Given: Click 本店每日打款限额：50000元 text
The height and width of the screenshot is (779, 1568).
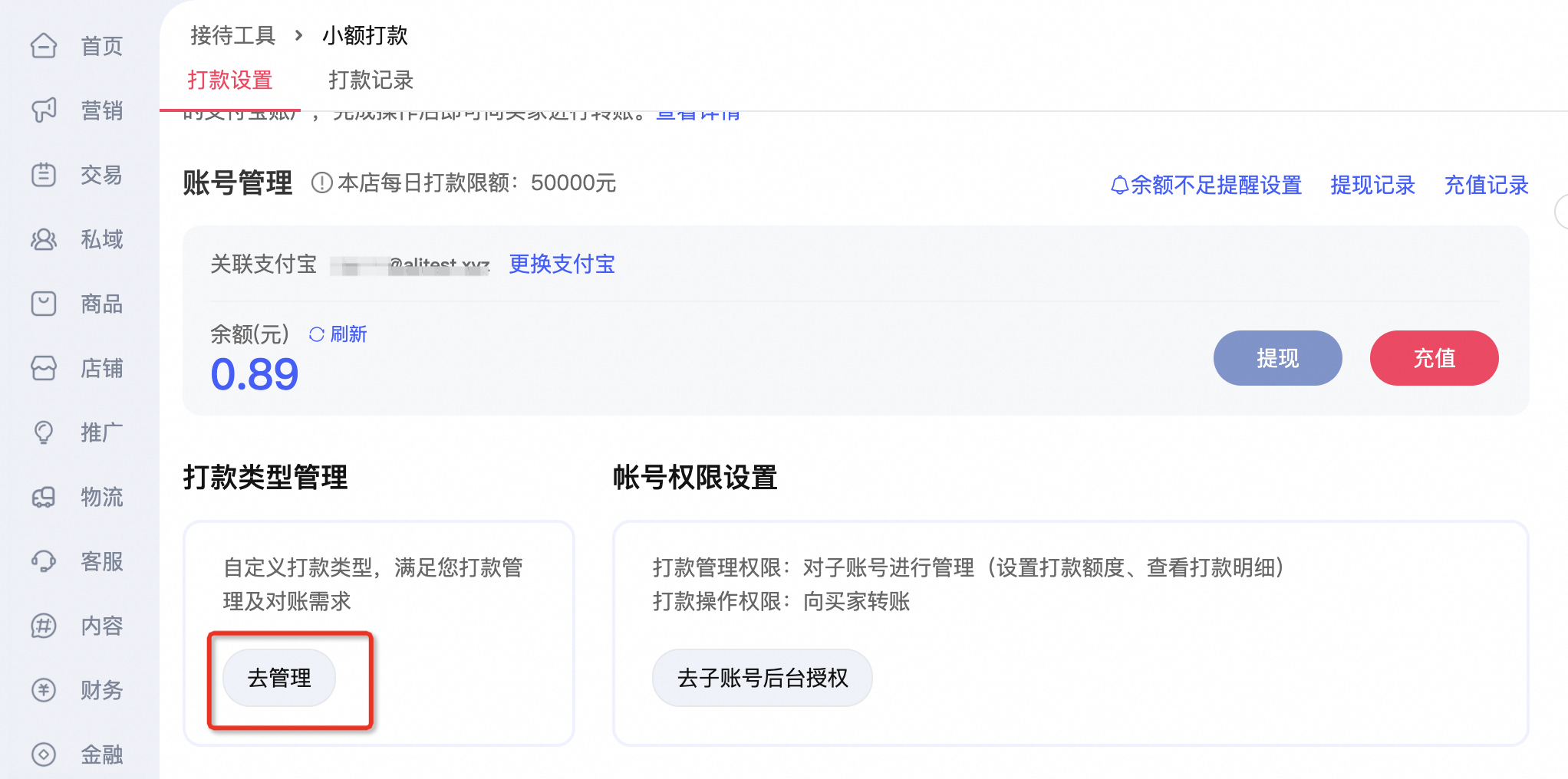Looking at the screenshot, I should pos(477,183).
